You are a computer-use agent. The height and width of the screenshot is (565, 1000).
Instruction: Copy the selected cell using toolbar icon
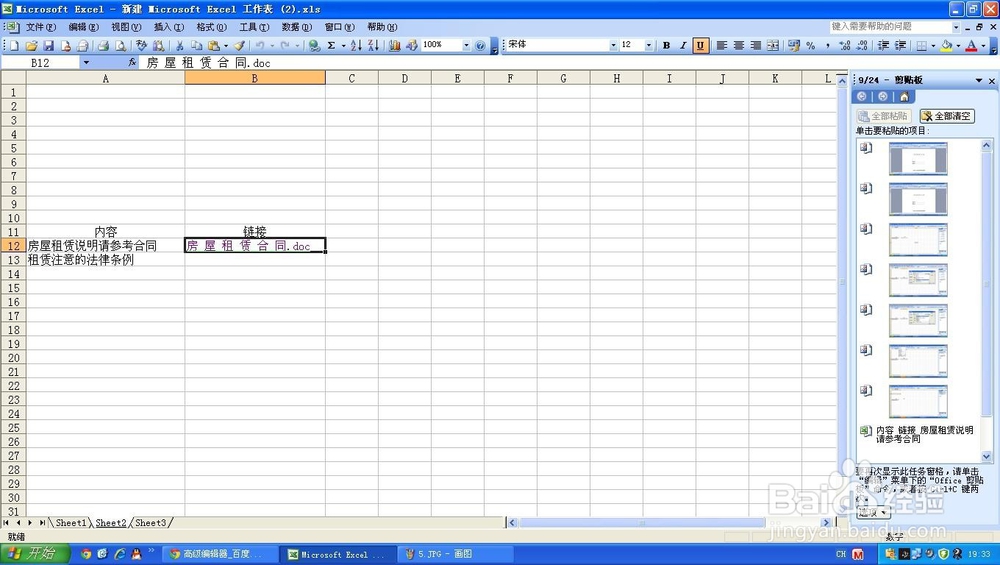point(196,45)
